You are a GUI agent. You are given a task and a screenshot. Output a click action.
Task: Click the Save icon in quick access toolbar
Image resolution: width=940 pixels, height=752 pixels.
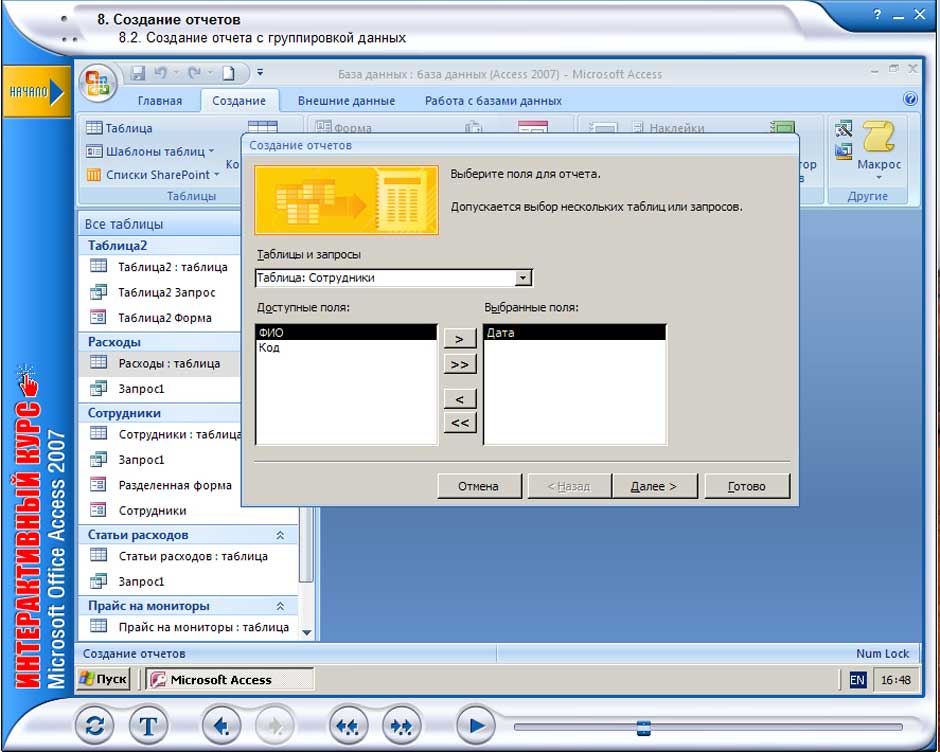click(x=139, y=73)
